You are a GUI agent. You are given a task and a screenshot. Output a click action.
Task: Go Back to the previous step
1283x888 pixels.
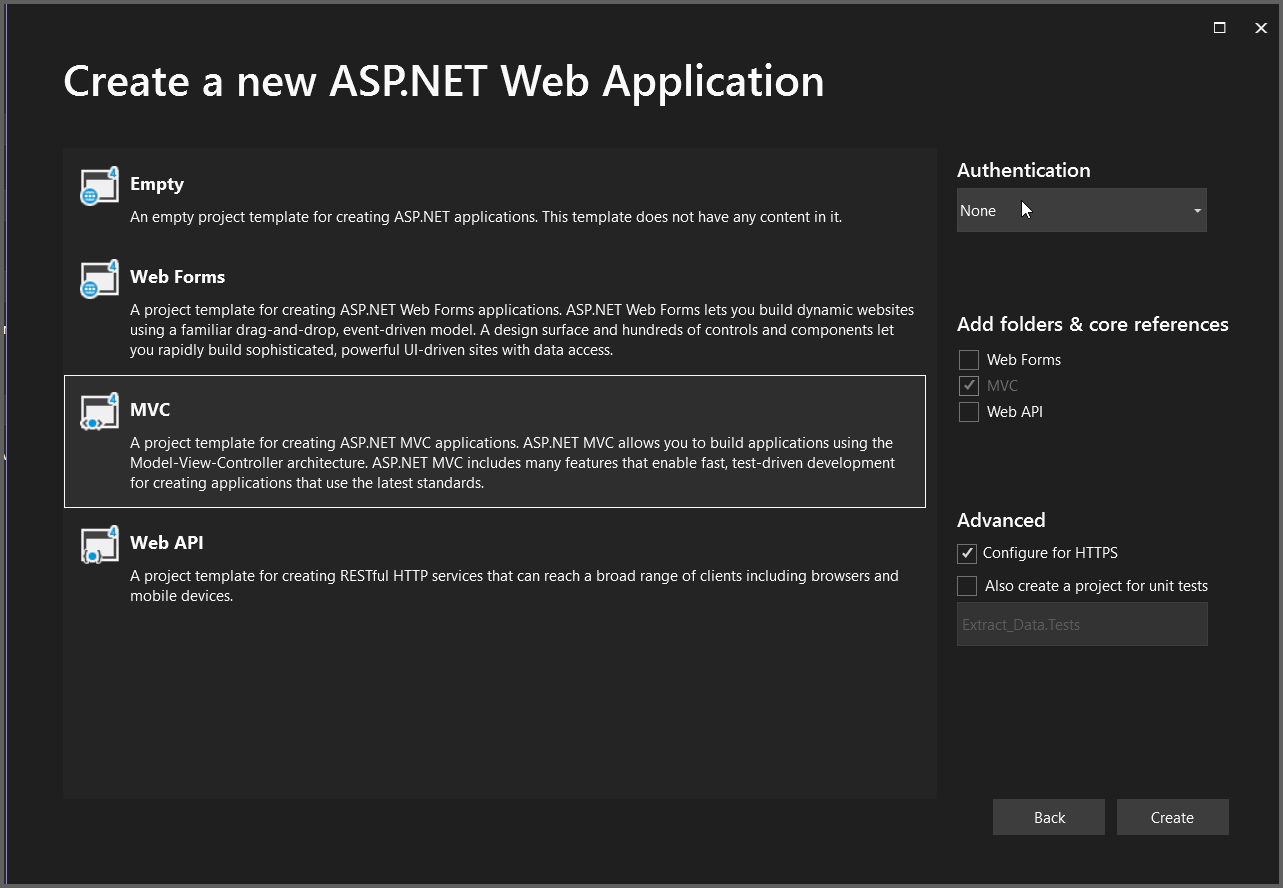pyautogui.click(x=1049, y=817)
